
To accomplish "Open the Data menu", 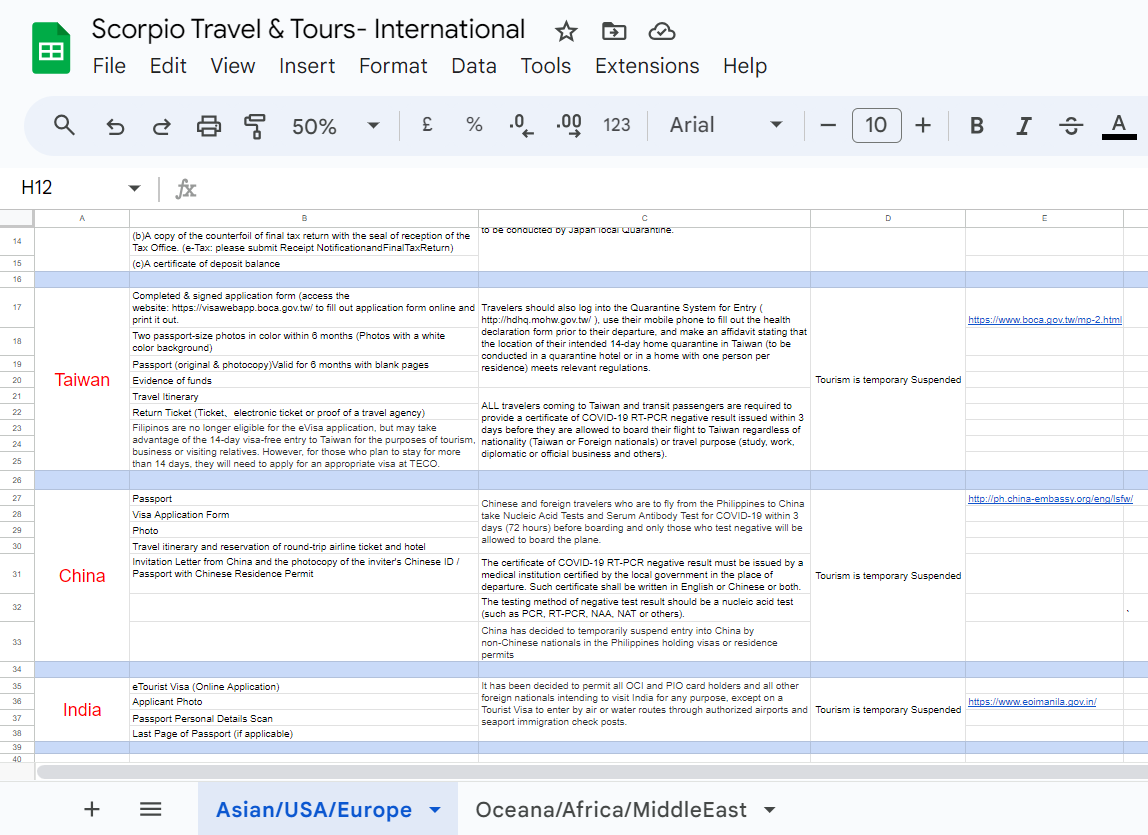I will [474, 66].
